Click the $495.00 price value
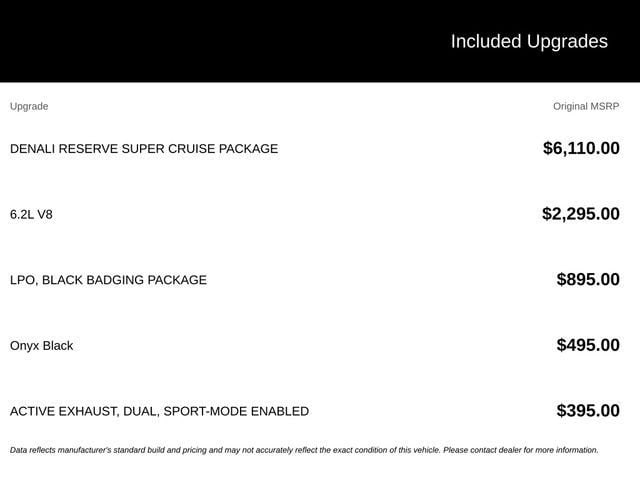The image size is (640, 480). pyautogui.click(x=588, y=345)
